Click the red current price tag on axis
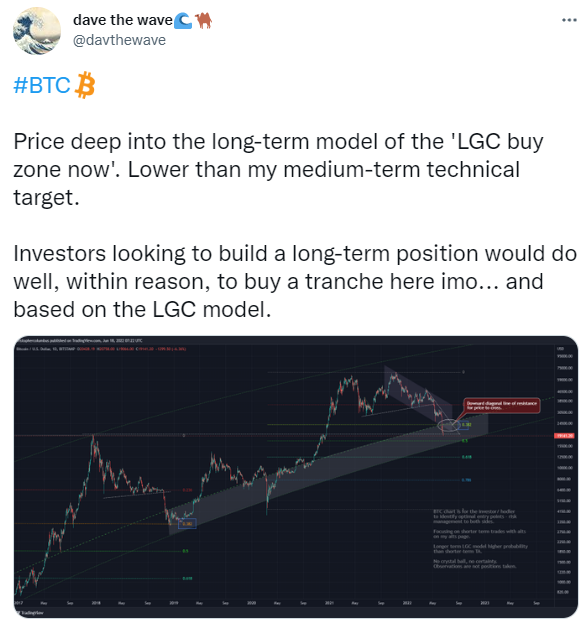Viewport: 585px width, 624px height. pos(564,436)
